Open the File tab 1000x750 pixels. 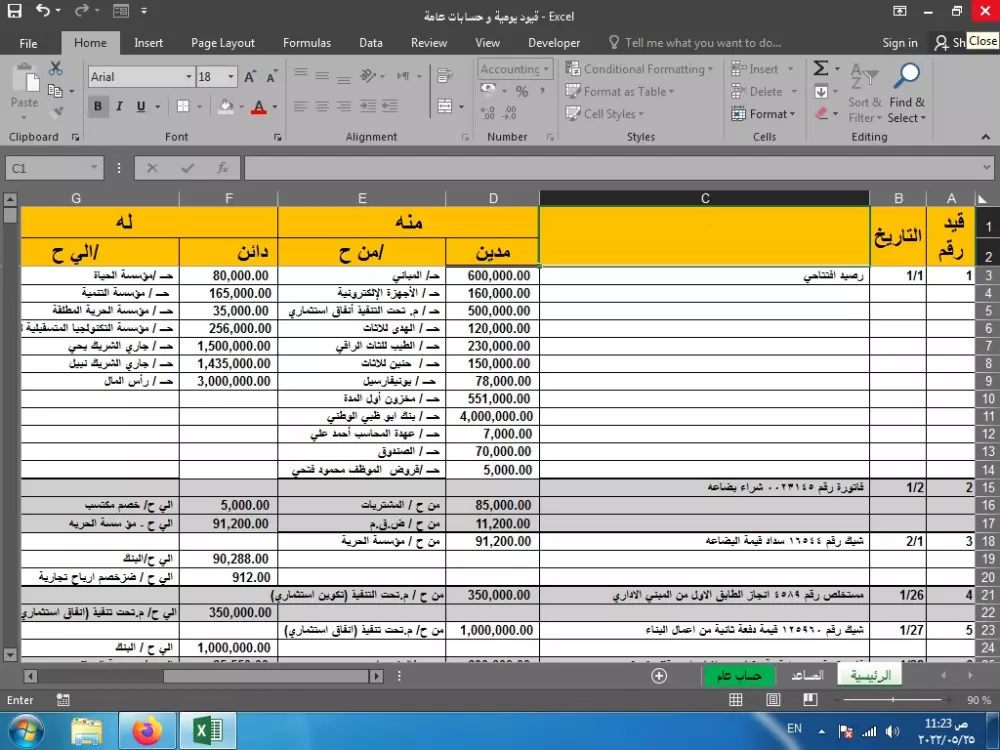click(x=28, y=43)
